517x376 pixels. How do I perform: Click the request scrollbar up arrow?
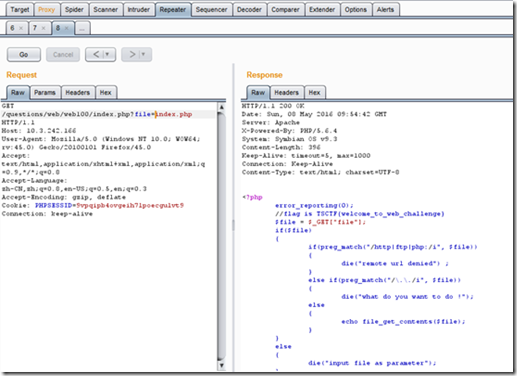point(221,107)
